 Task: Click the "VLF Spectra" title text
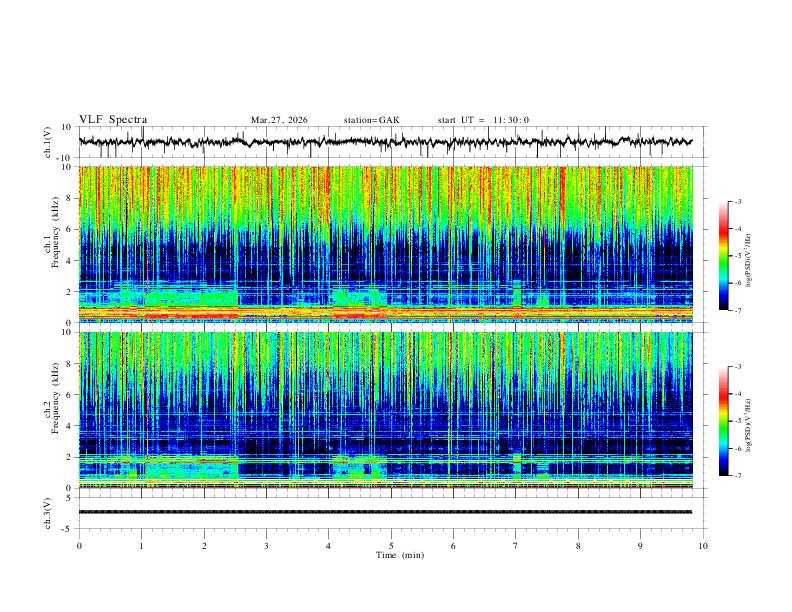pyautogui.click(x=113, y=120)
